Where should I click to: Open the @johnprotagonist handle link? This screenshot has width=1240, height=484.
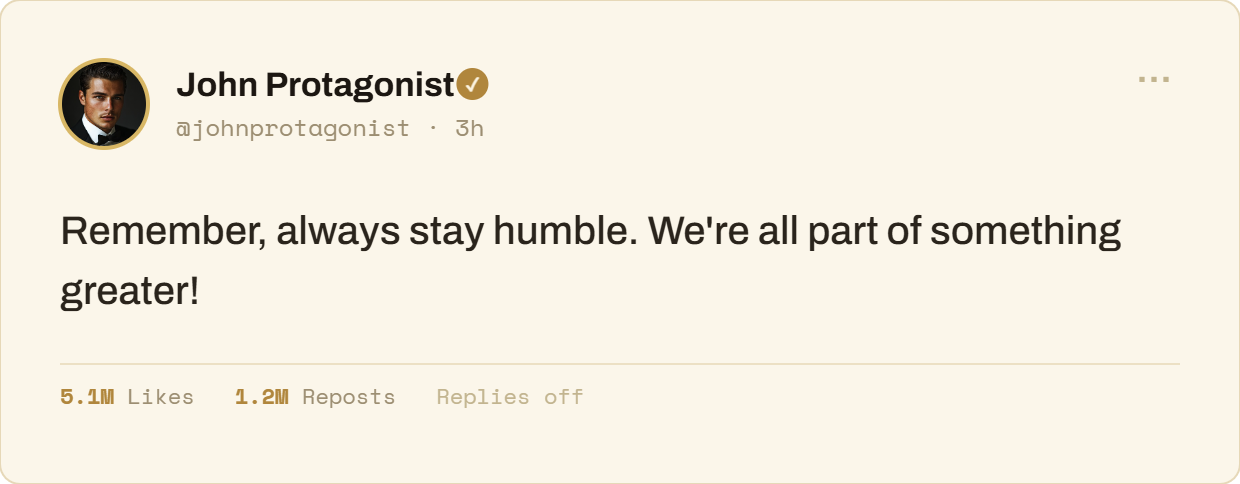point(293,129)
